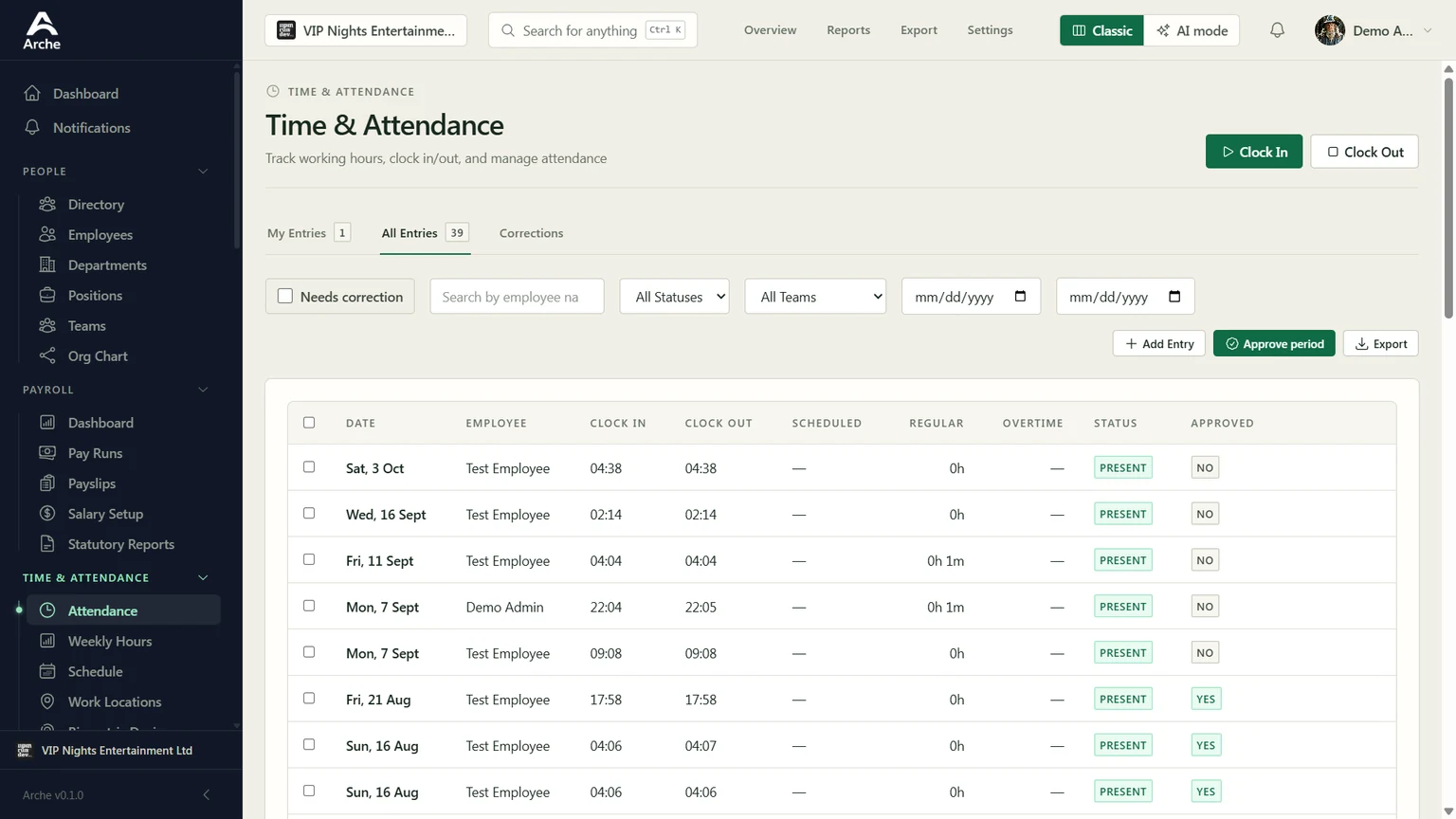Image resolution: width=1456 pixels, height=819 pixels.
Task: Open the Directory icon in sidebar
Action: [x=47, y=204]
